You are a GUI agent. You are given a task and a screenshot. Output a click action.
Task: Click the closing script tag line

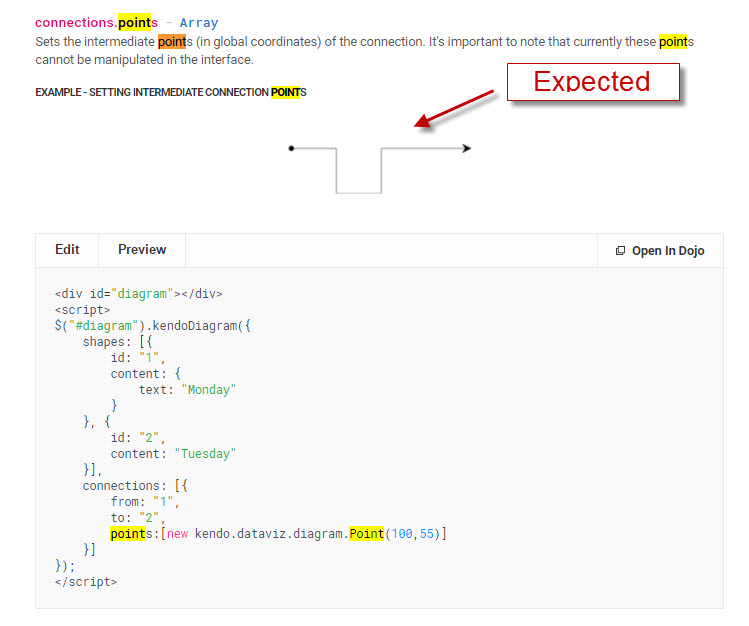point(86,582)
